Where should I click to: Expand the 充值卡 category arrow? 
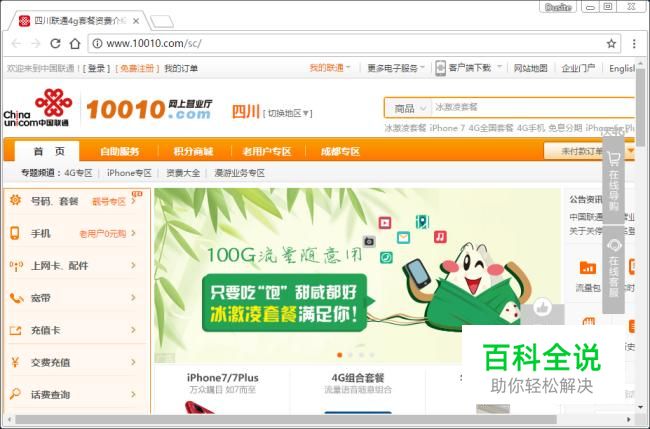click(133, 330)
